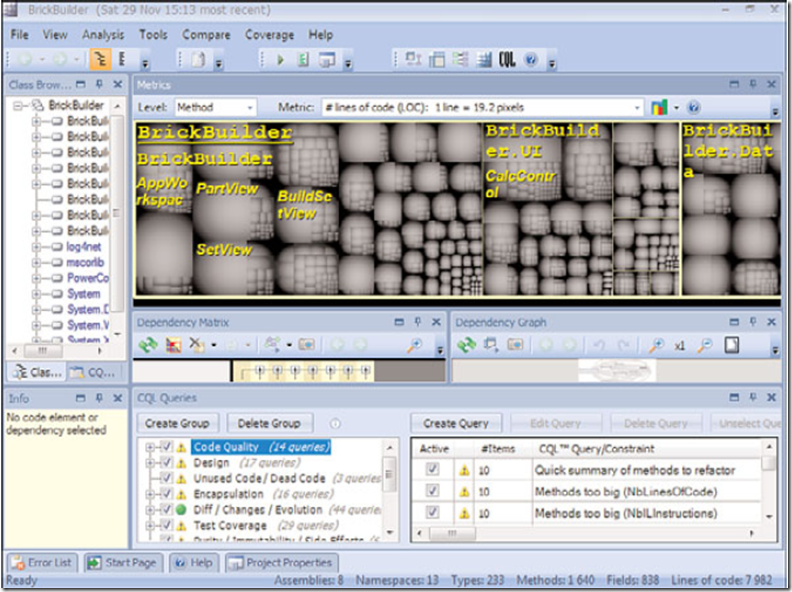The height and width of the screenshot is (592, 792).
Task: Open the Metric dropdown for lines of code
Action: pos(483,107)
